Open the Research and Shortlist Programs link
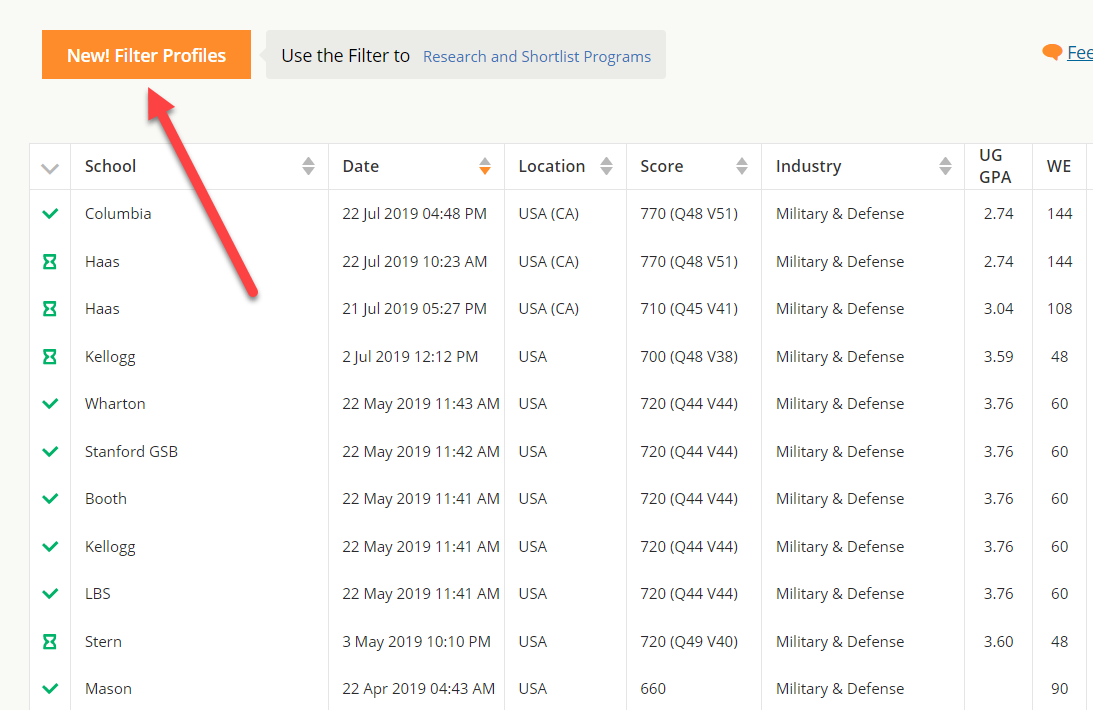Viewport: 1093px width, 710px height. coord(536,56)
